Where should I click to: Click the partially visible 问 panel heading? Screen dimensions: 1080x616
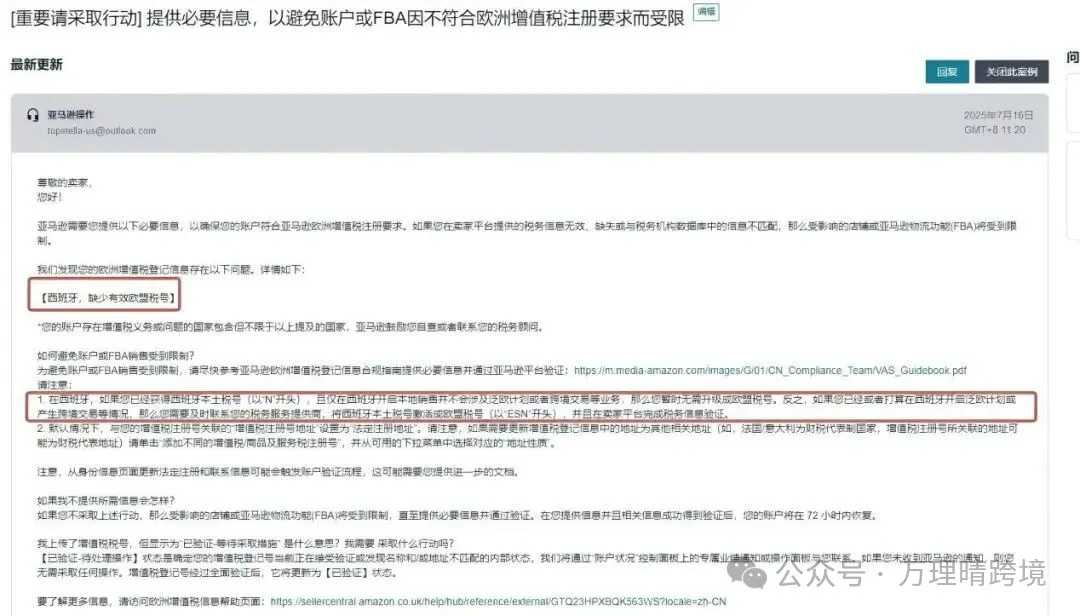pos(1072,57)
